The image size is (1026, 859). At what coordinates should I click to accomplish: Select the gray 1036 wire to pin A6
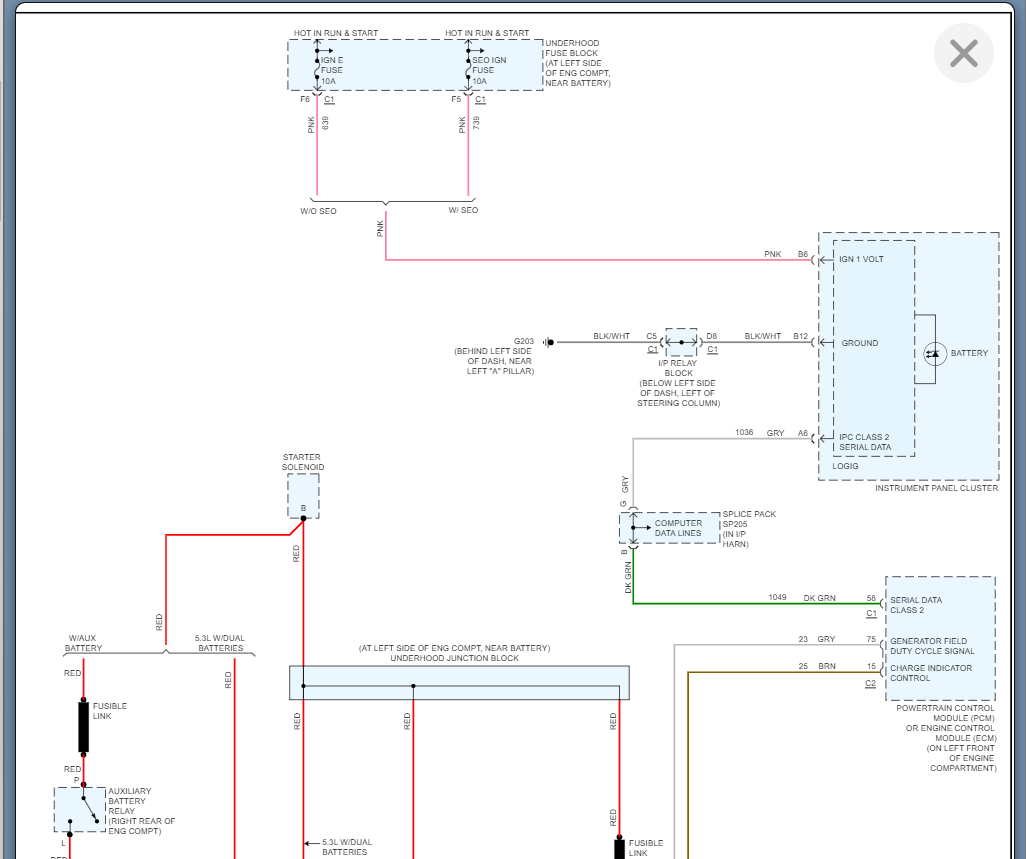tap(720, 438)
